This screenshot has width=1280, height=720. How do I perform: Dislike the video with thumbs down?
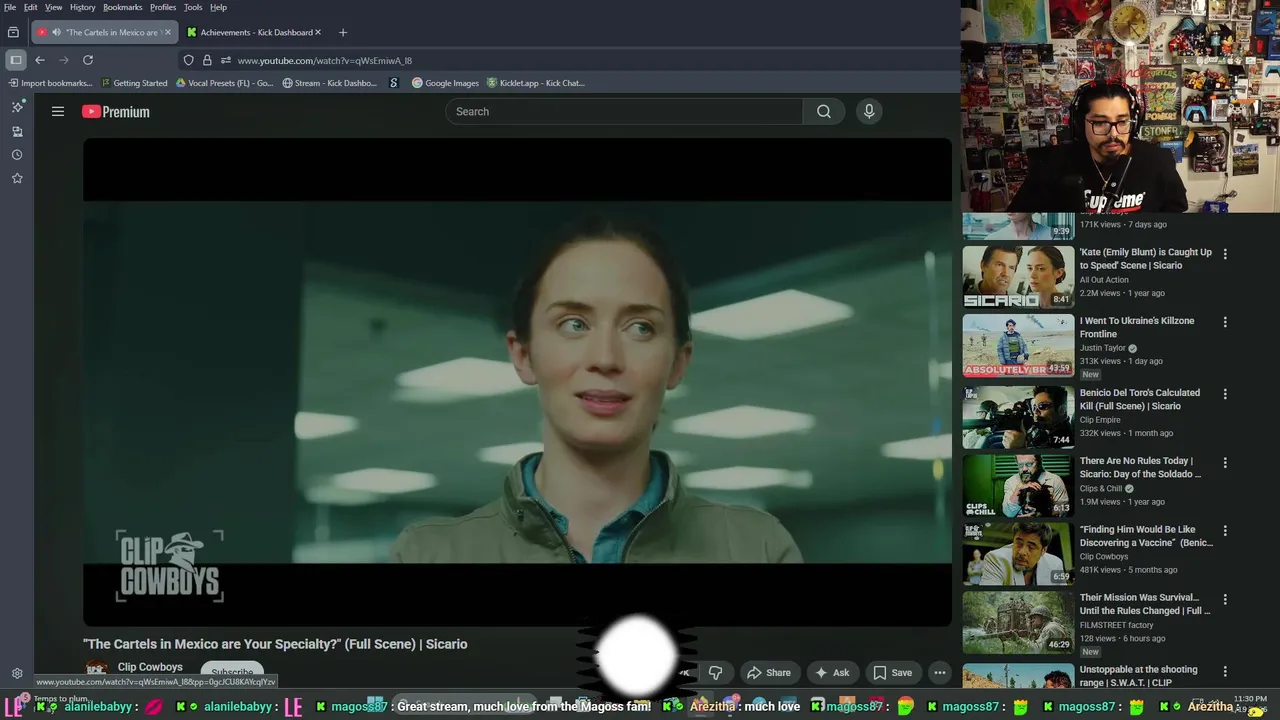click(x=715, y=673)
